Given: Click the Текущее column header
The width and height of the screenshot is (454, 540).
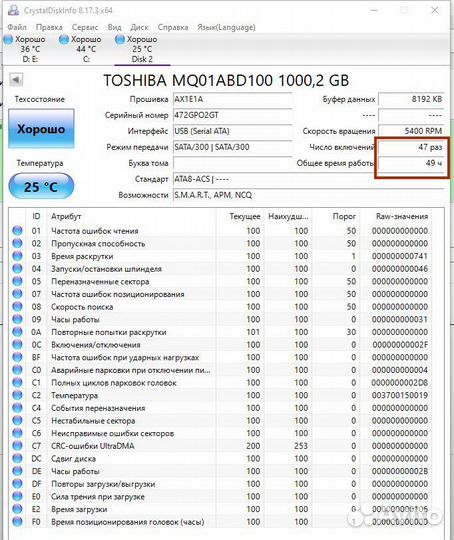Looking at the screenshot, I should coord(240,216).
